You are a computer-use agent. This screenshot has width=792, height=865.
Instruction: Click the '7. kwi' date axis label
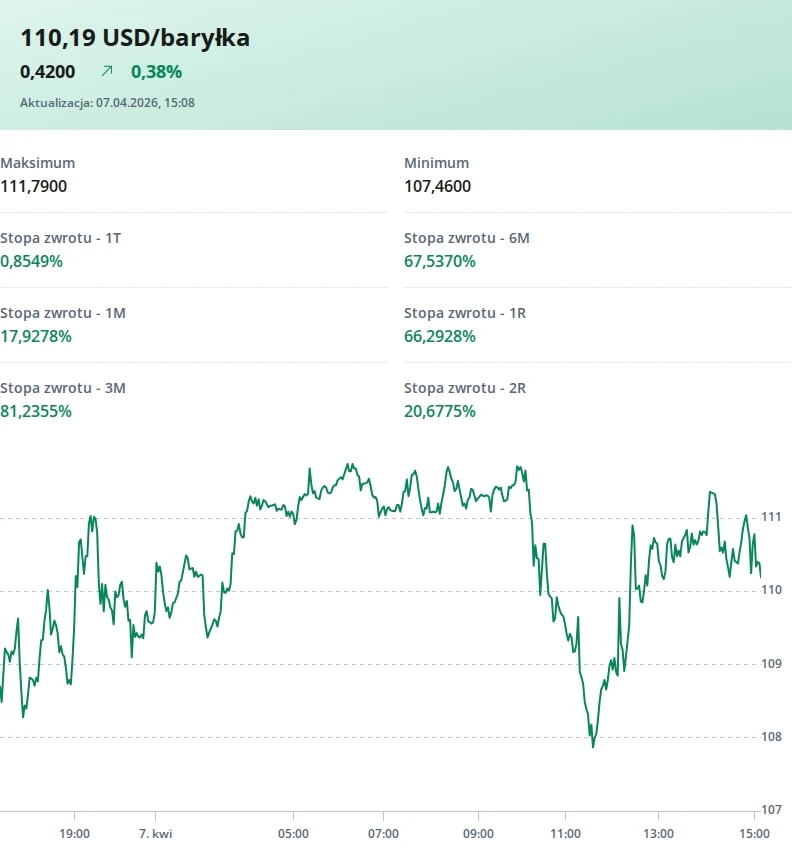[x=155, y=833]
